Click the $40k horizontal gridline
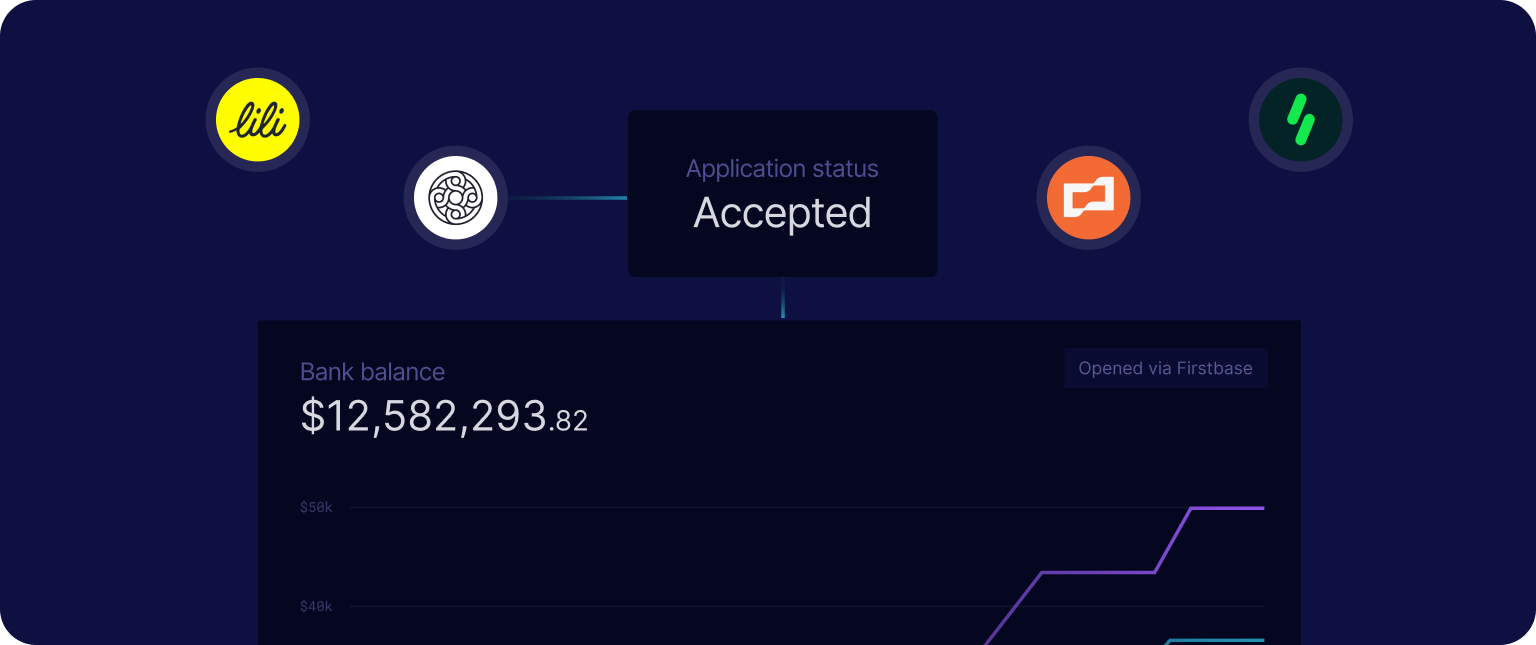The width and height of the screenshot is (1536, 645). (807, 606)
